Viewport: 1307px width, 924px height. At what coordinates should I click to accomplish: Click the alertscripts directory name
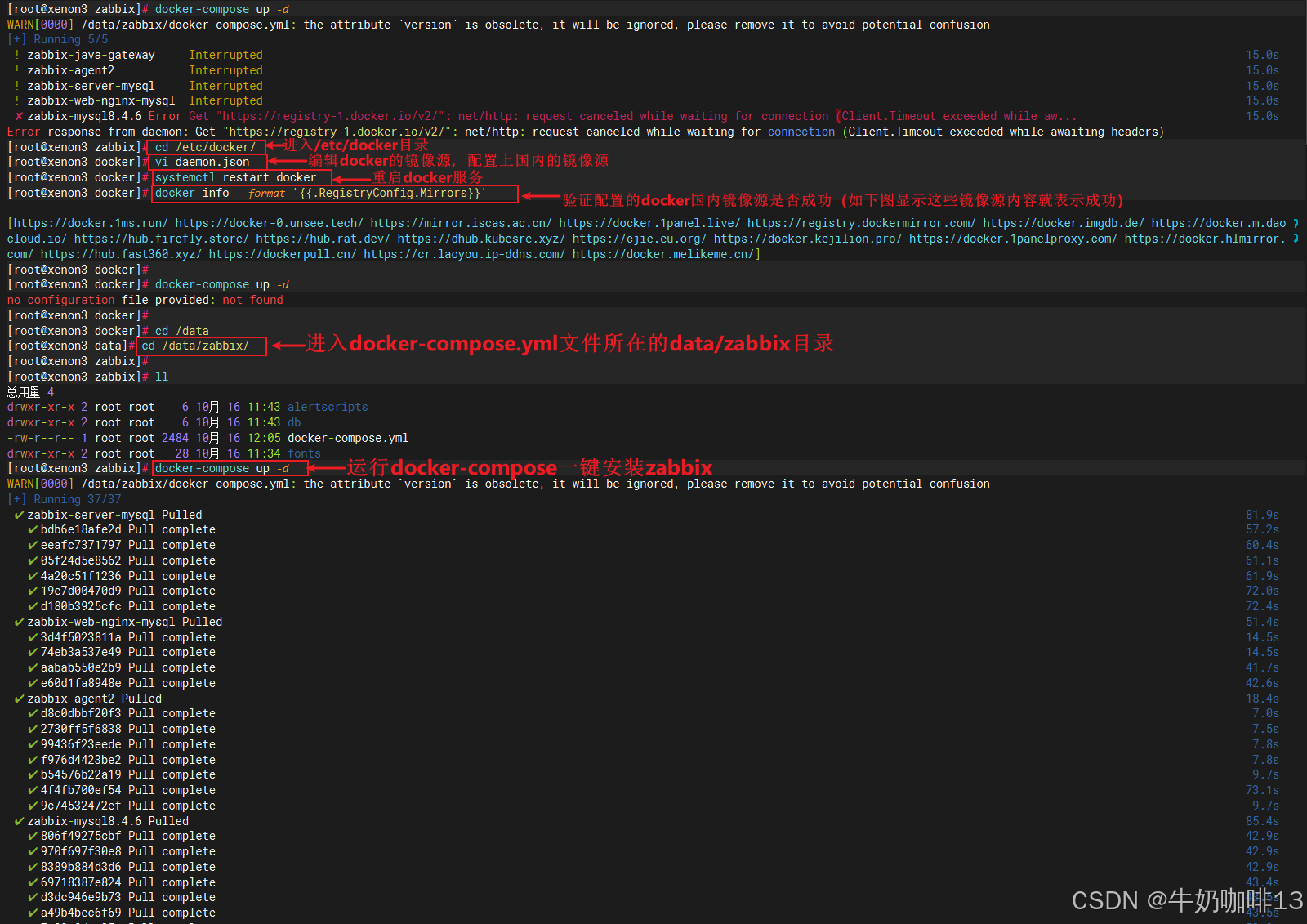click(x=328, y=407)
